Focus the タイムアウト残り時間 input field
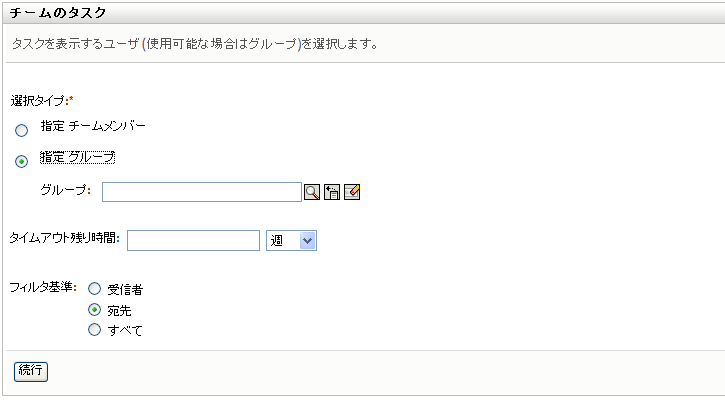 pos(193,240)
